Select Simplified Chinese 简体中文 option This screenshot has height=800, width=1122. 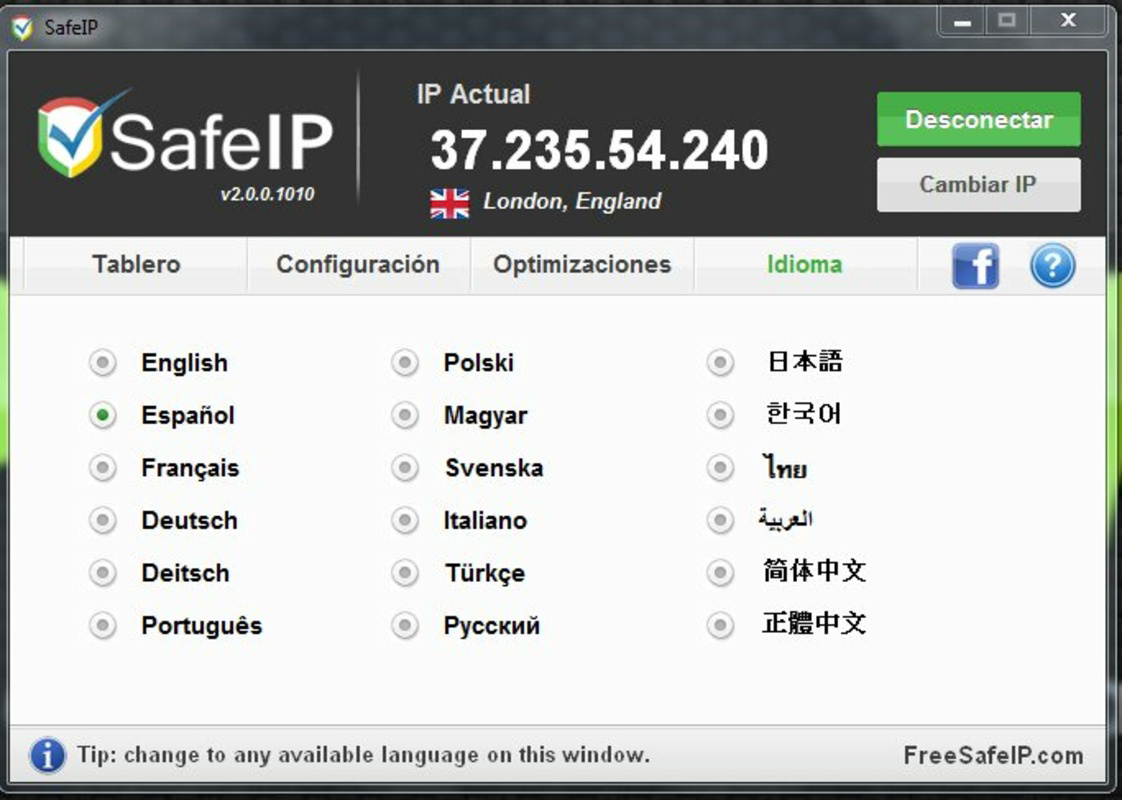pos(720,572)
